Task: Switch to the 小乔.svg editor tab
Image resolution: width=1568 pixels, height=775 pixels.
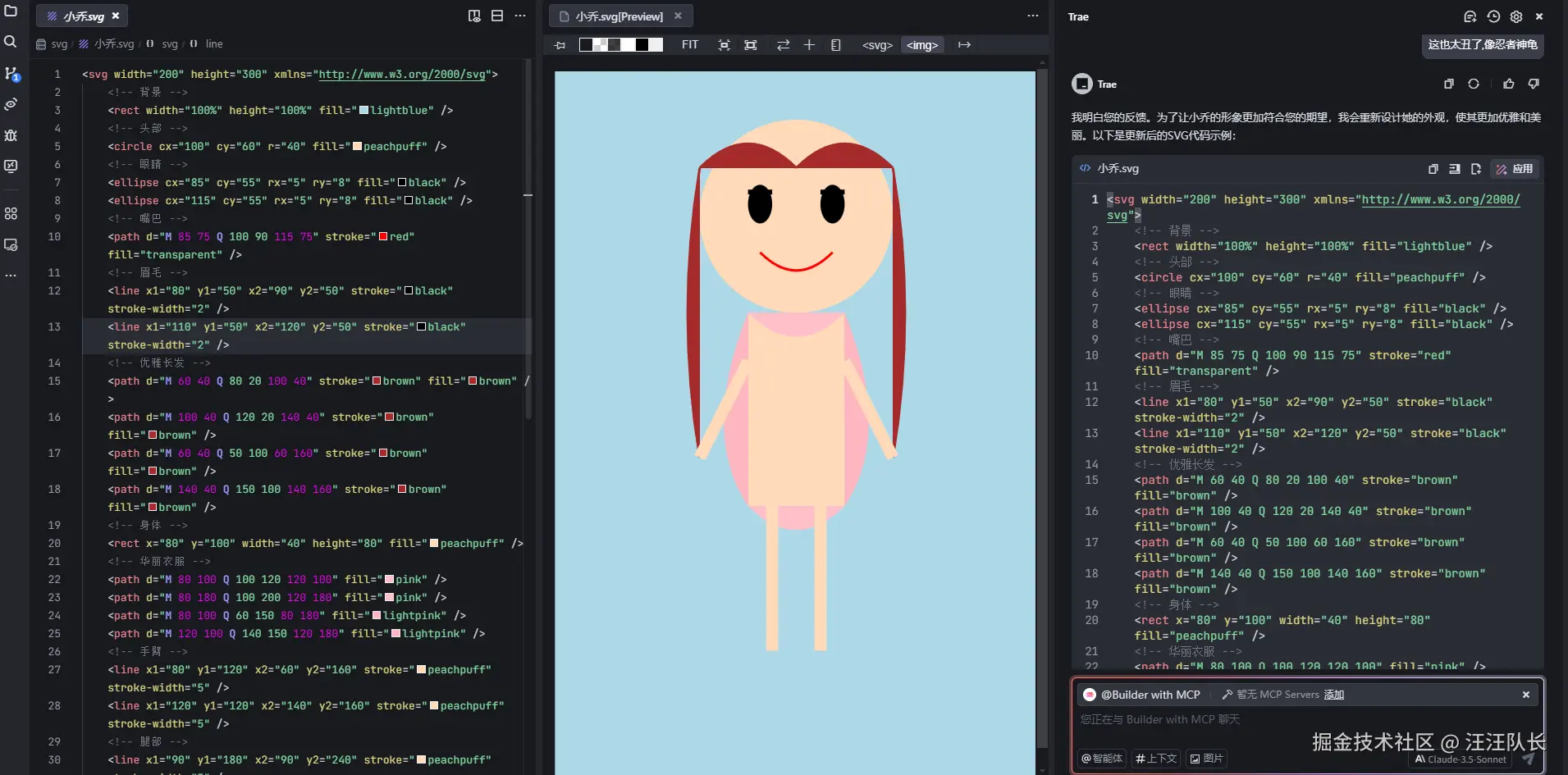Action: coord(84,16)
